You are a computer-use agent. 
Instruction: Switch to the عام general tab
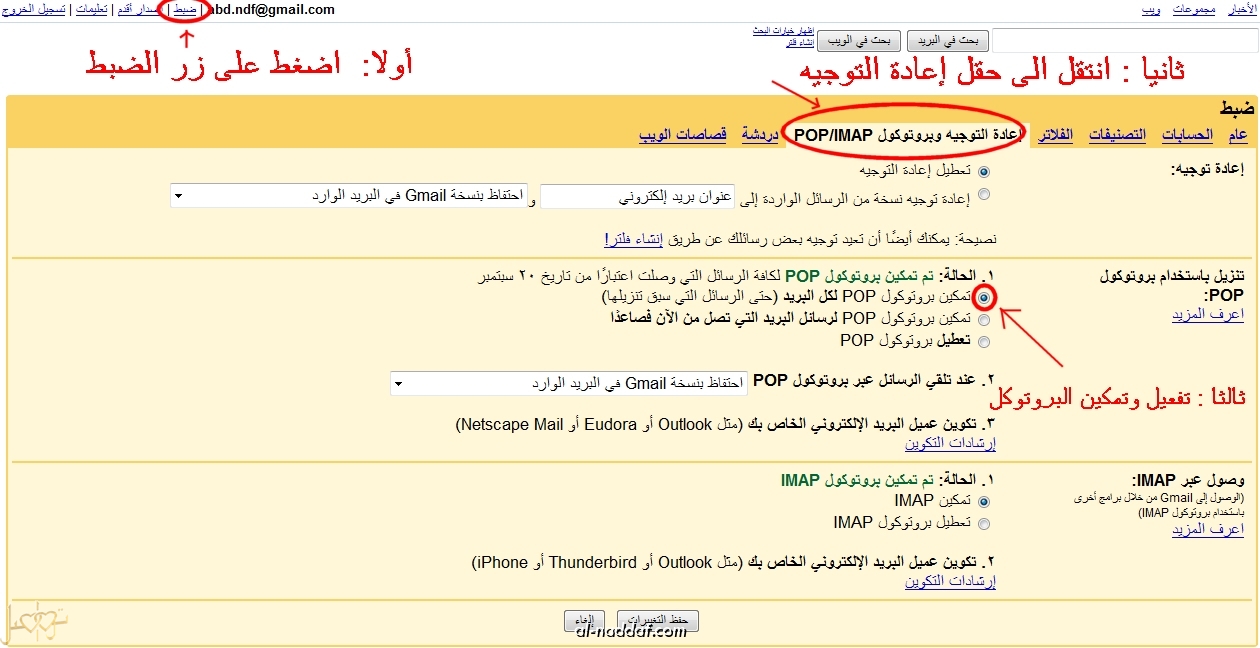click(x=1238, y=135)
